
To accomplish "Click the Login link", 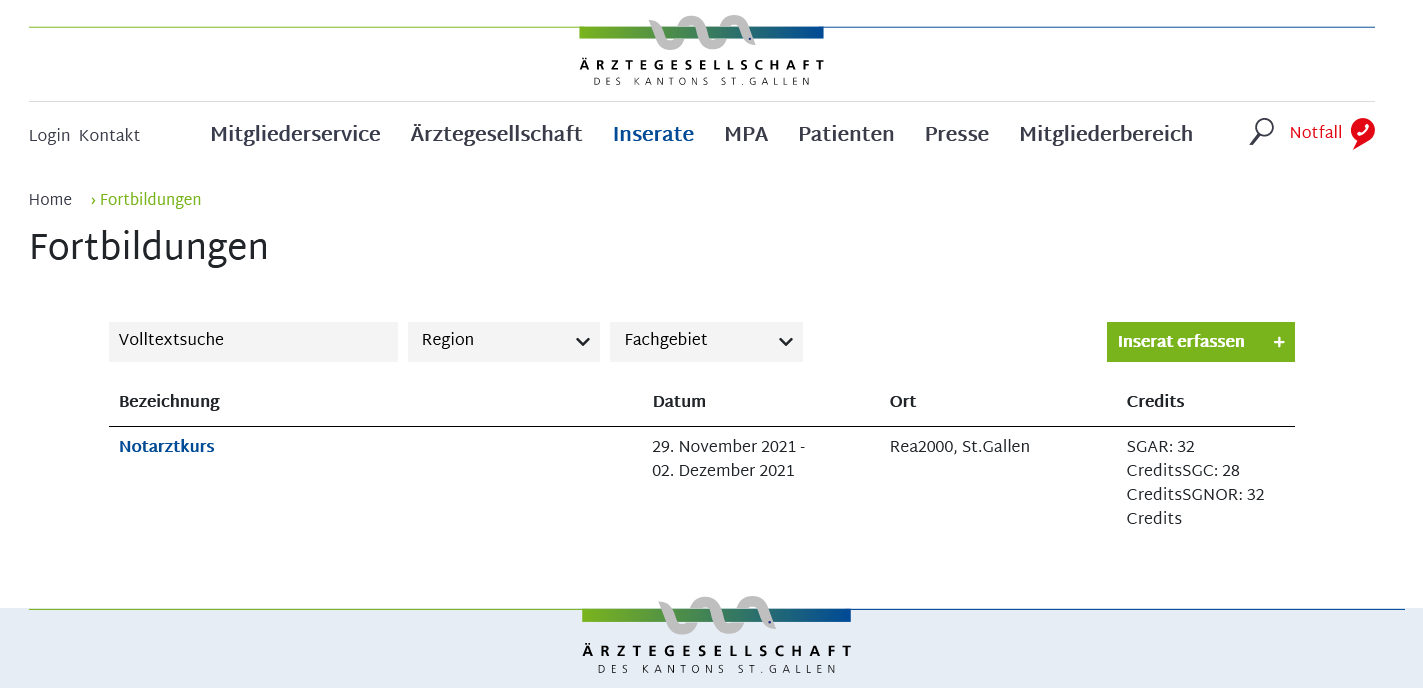I will [x=49, y=136].
